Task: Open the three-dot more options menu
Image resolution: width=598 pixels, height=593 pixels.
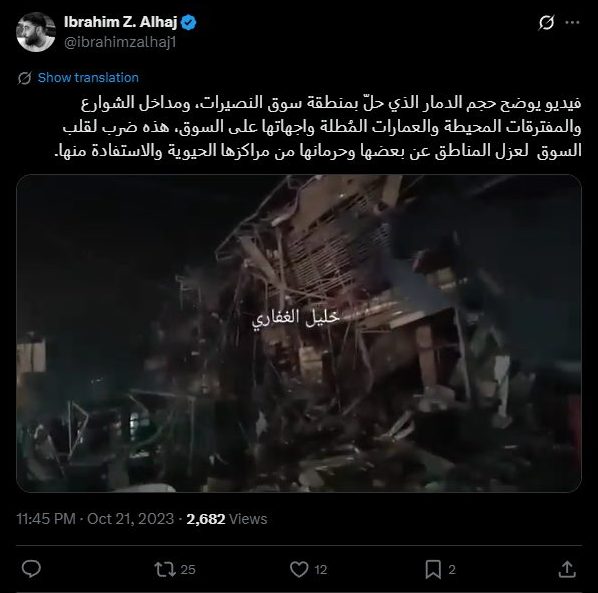Action: tap(572, 23)
